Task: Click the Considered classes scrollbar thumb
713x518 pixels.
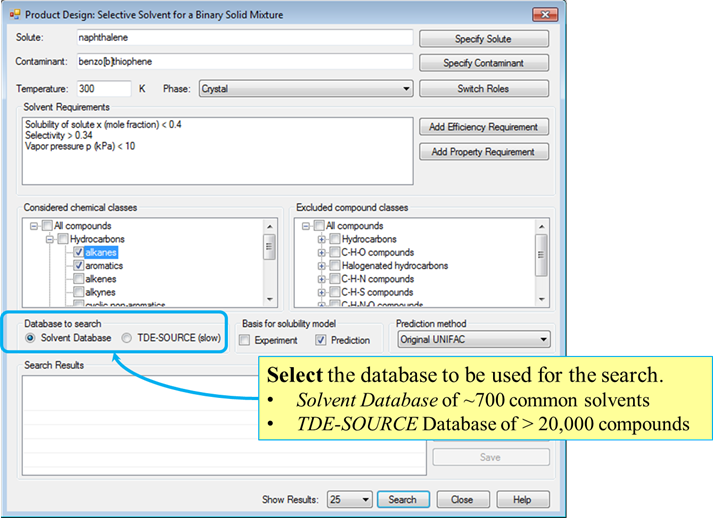Action: pyautogui.click(x=269, y=246)
